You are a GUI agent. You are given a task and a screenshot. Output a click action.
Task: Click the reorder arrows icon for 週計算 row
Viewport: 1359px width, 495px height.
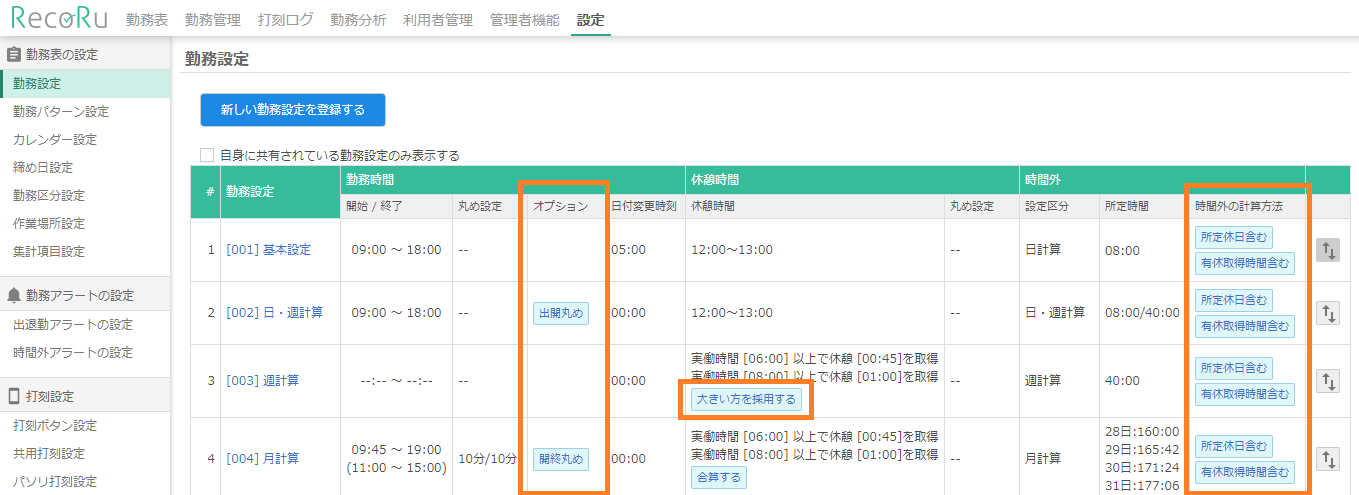click(1327, 381)
